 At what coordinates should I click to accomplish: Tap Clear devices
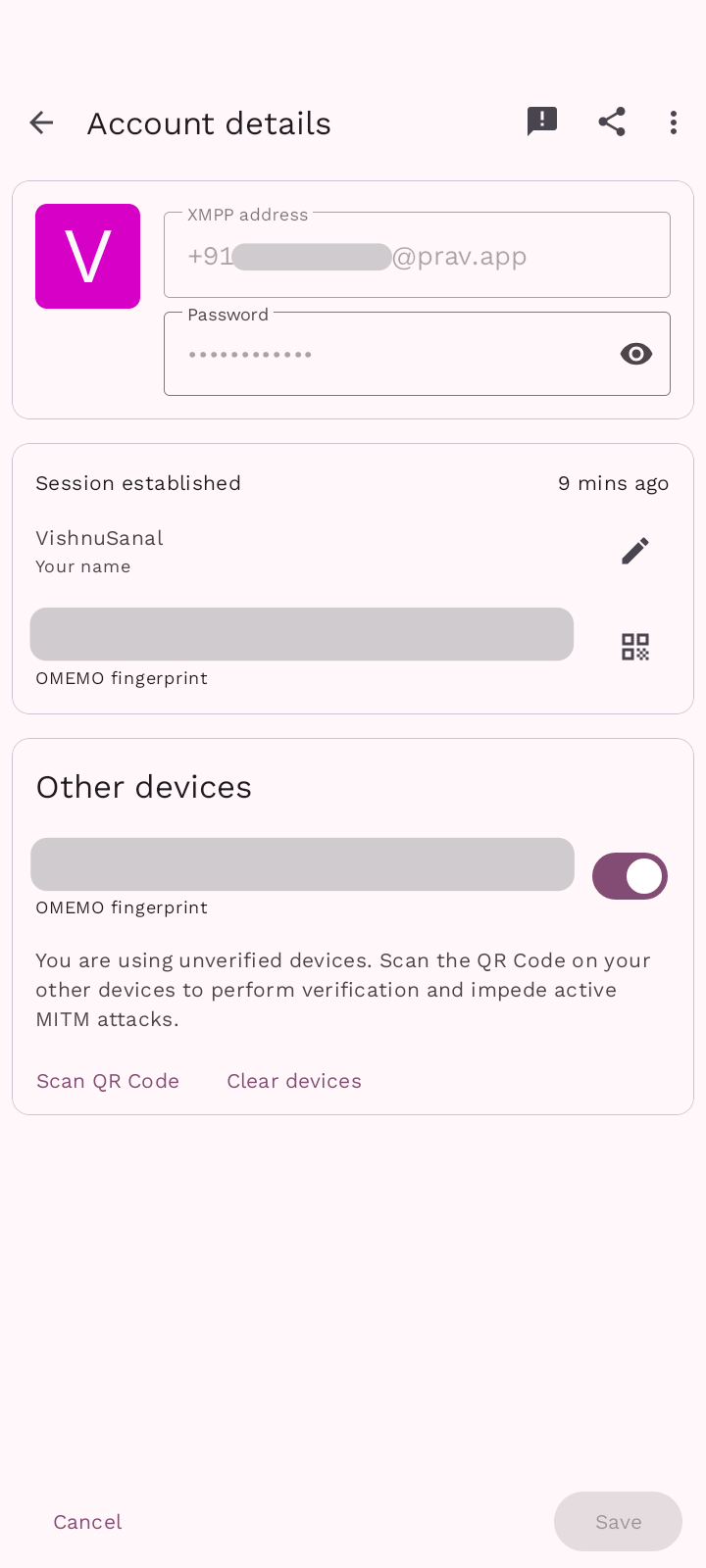coord(294,1081)
